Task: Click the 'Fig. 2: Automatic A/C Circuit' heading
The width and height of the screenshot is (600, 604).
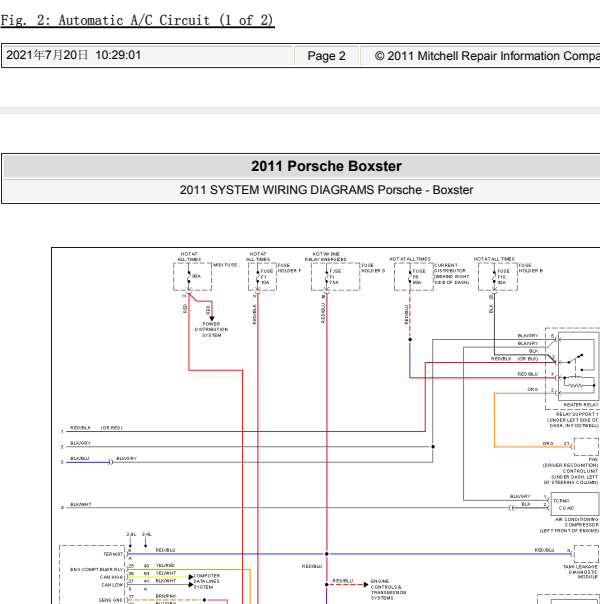Action: pyautogui.click(x=137, y=20)
